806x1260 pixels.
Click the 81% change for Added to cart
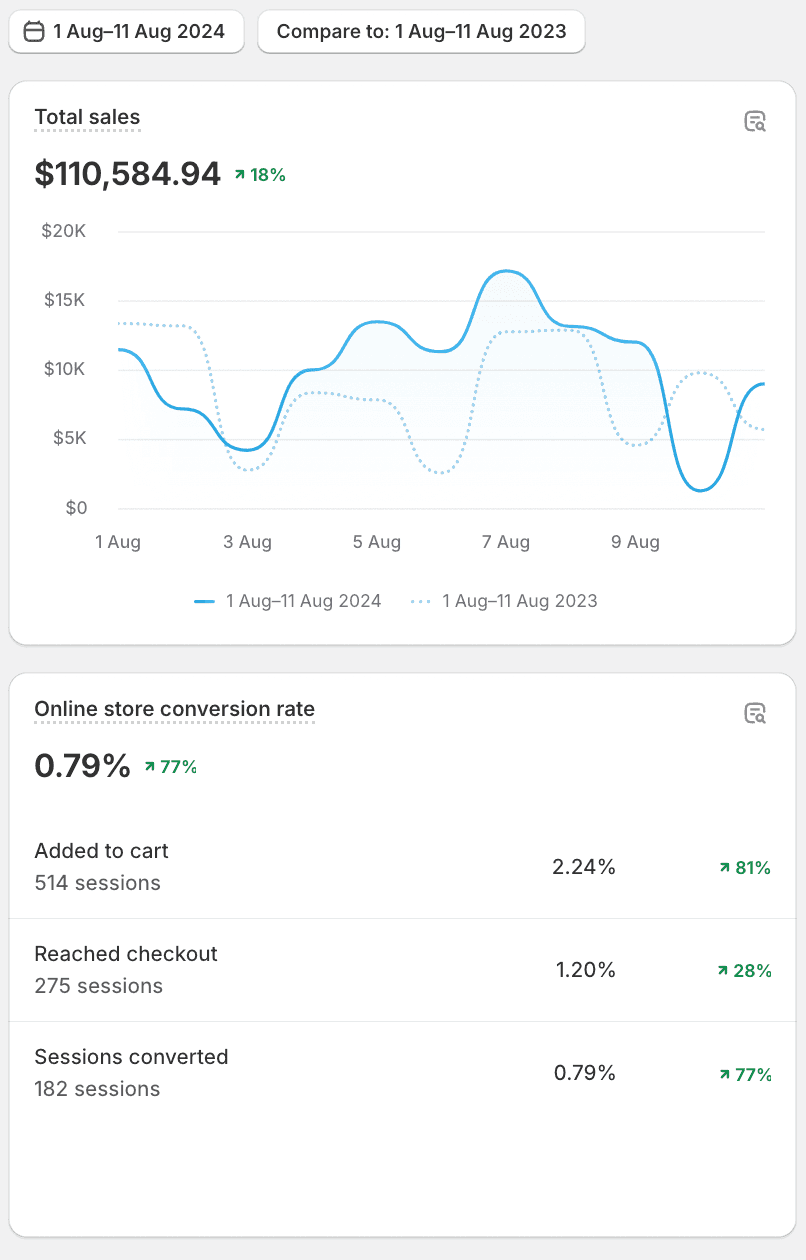(x=745, y=868)
